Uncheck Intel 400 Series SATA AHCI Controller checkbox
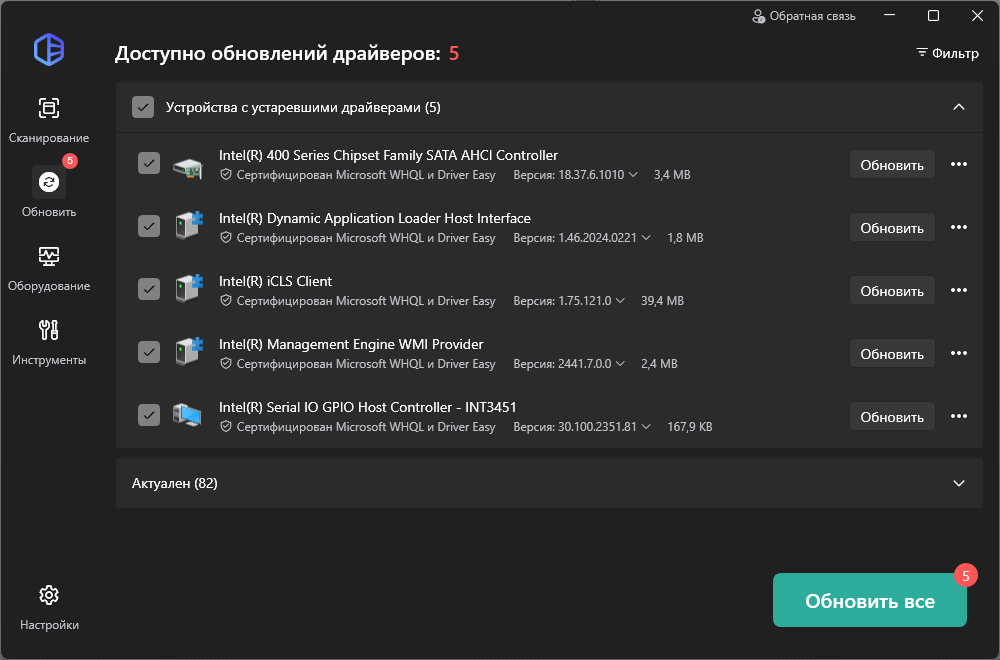 point(149,163)
